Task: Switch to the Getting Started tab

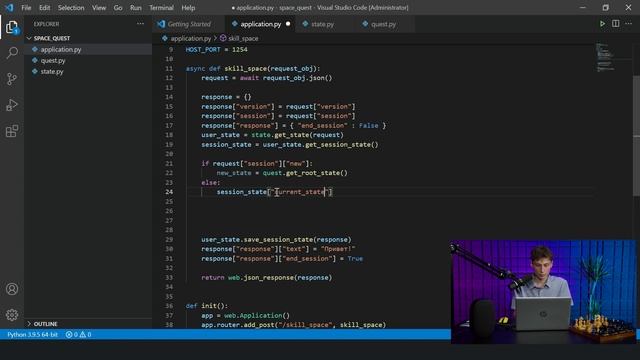Action: click(x=189, y=24)
